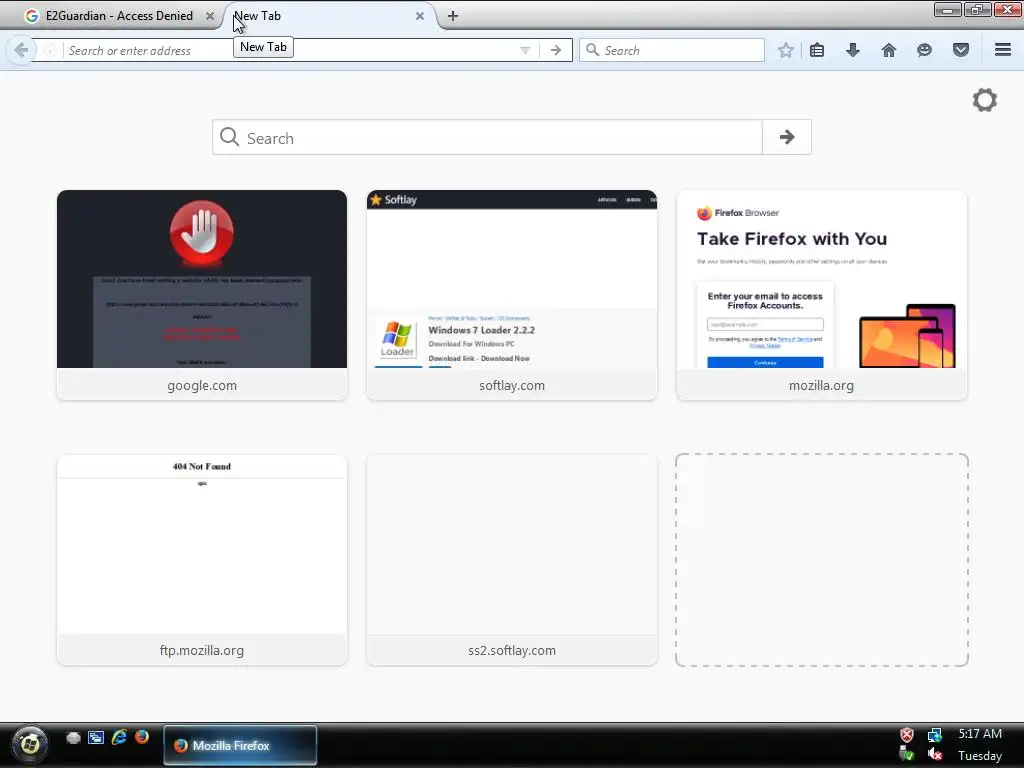The width and height of the screenshot is (1024, 768).
Task: Close the E2Guardian - Access Denied tab
Action: point(210,16)
